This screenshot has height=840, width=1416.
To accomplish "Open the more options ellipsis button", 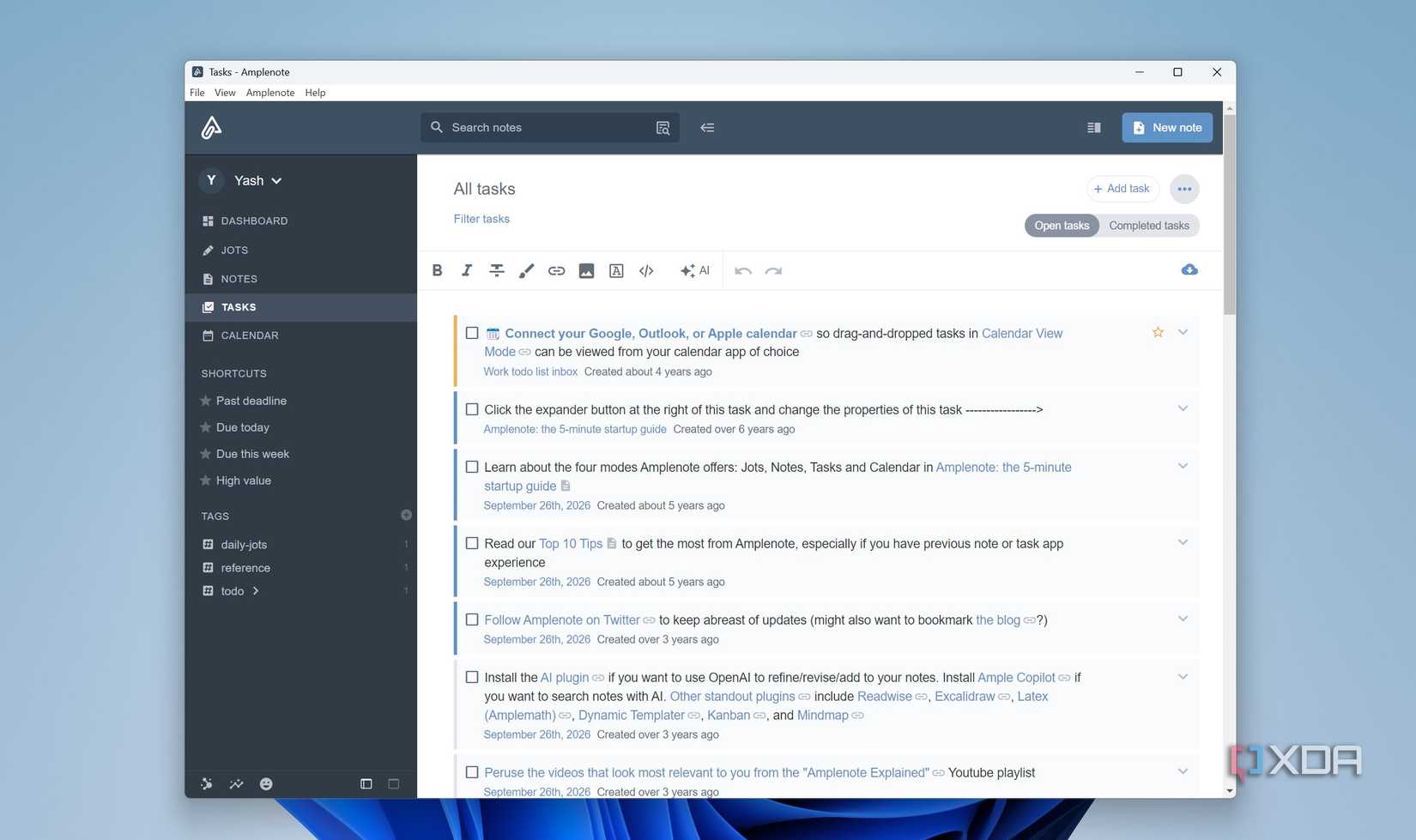I will (x=1184, y=189).
